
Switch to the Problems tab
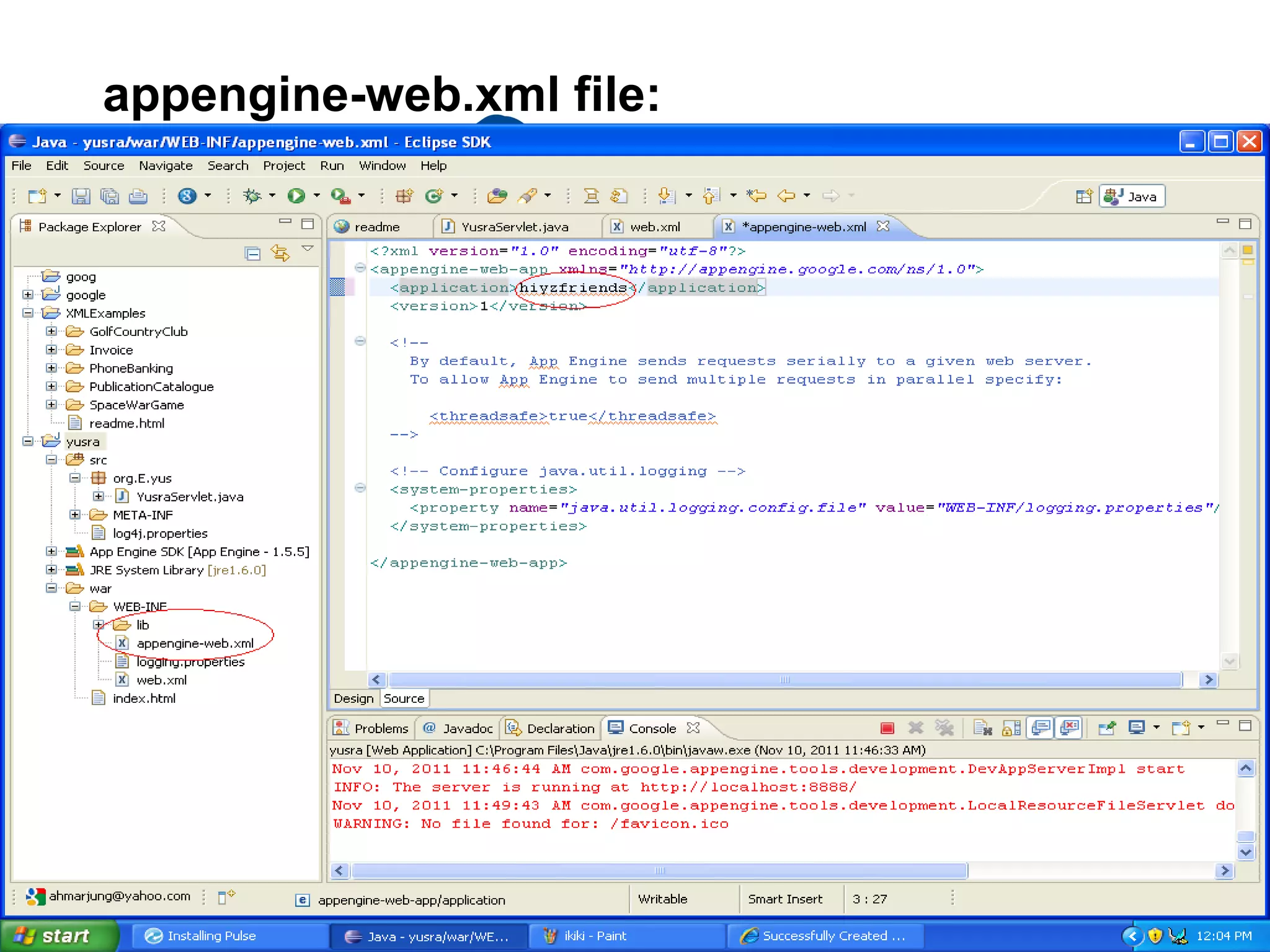(371, 728)
